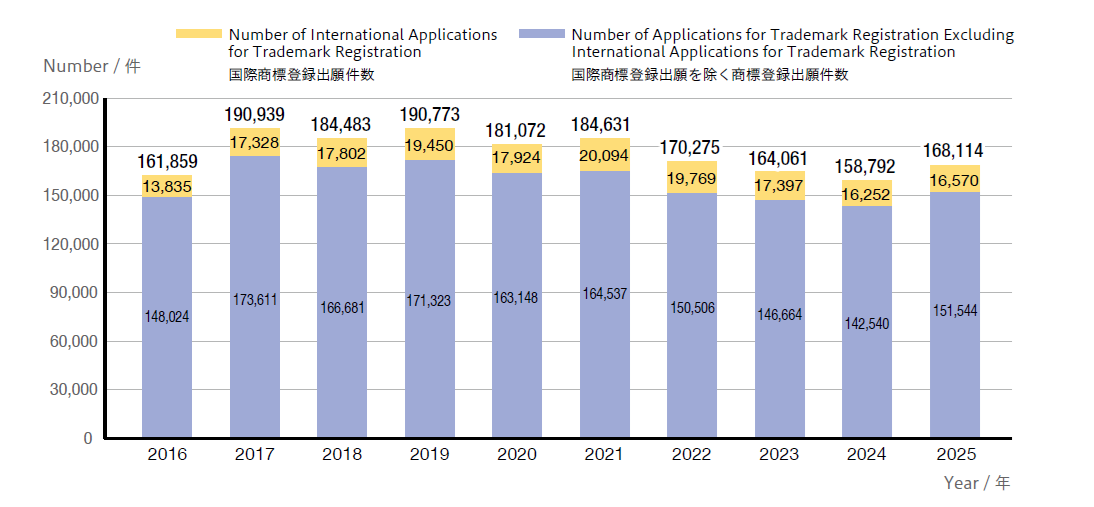Click the 168,114 total above the 2025 bar

pos(954,151)
